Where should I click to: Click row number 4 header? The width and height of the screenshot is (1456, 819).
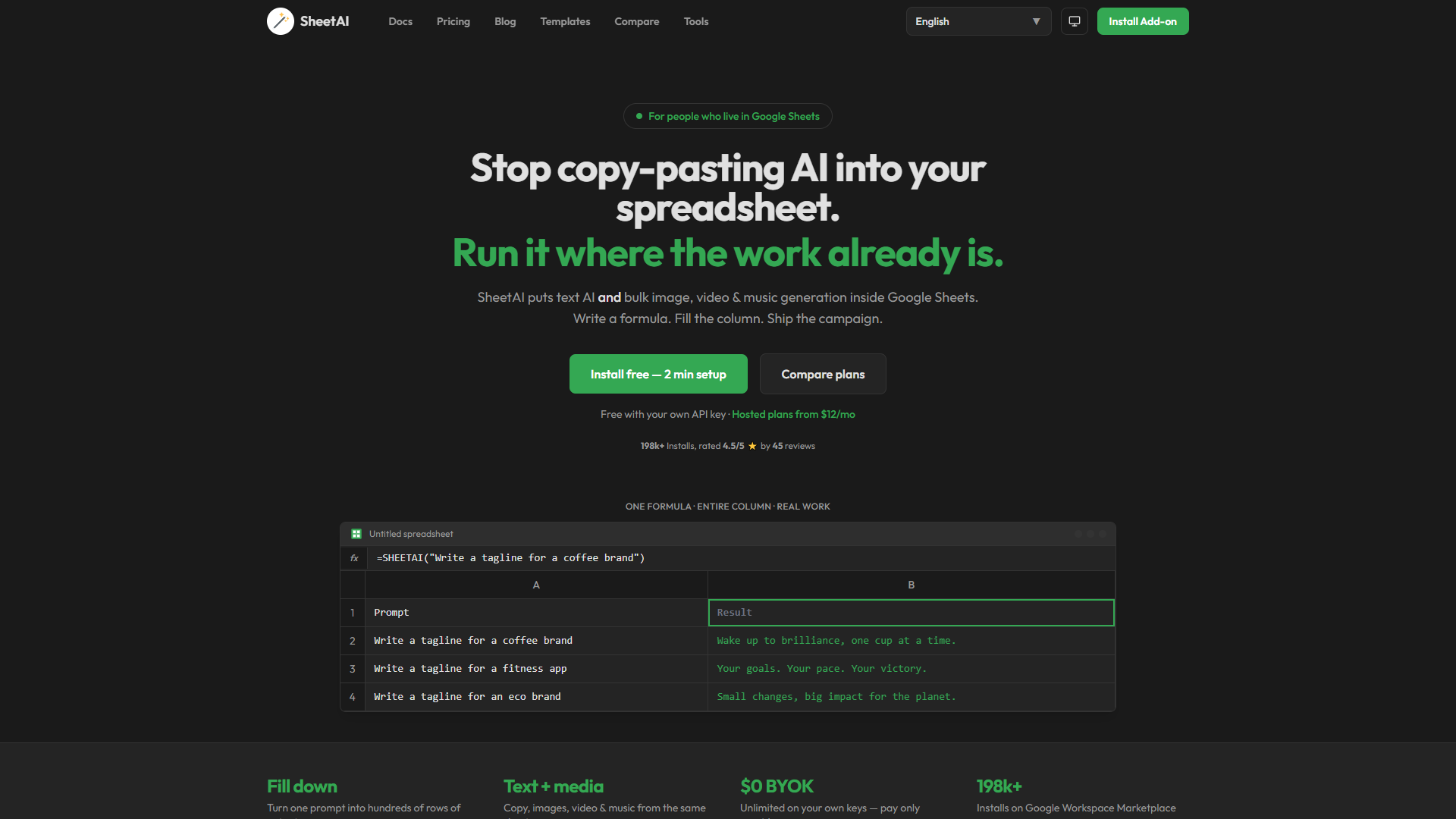click(353, 697)
